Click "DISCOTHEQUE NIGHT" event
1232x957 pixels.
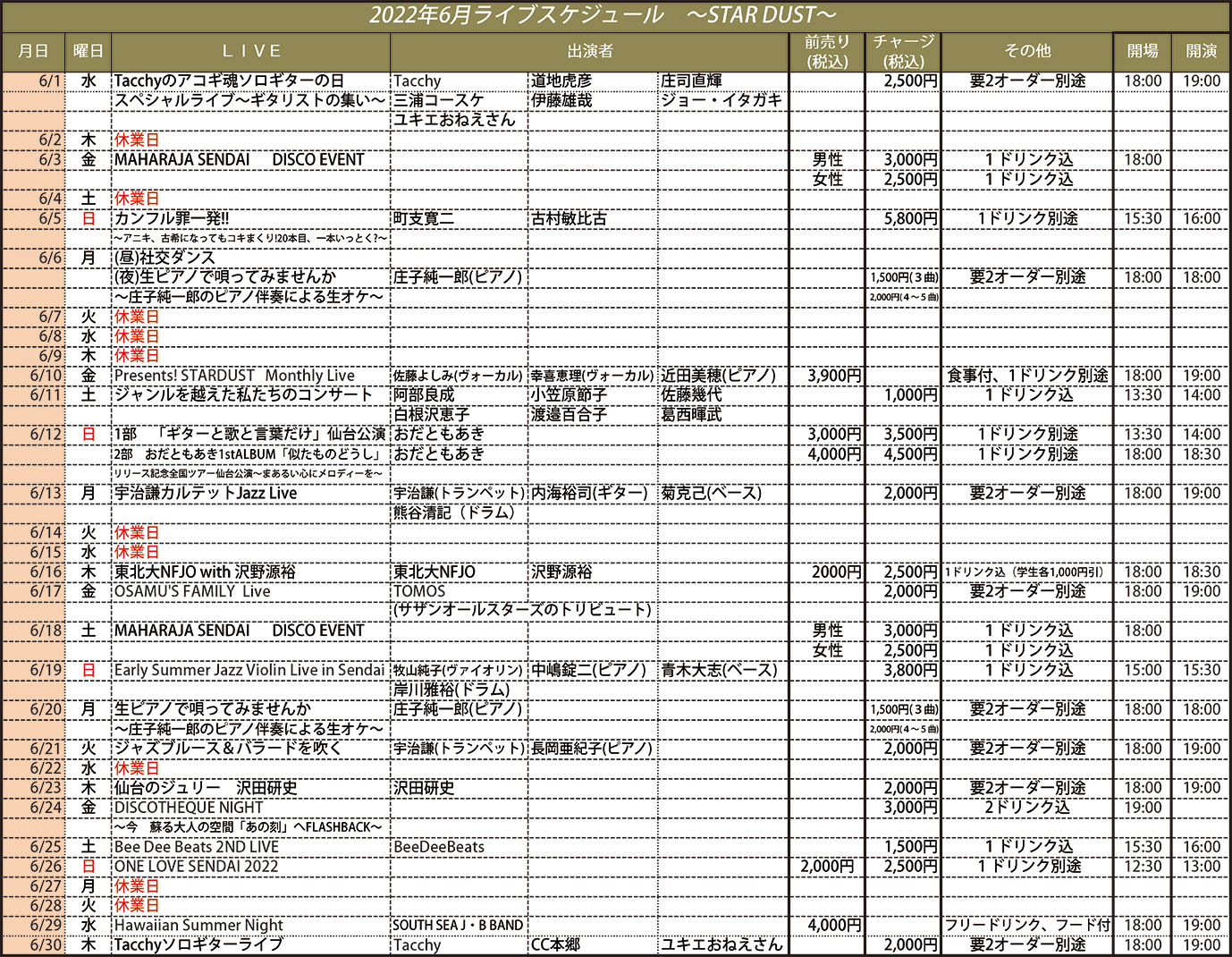189,808
